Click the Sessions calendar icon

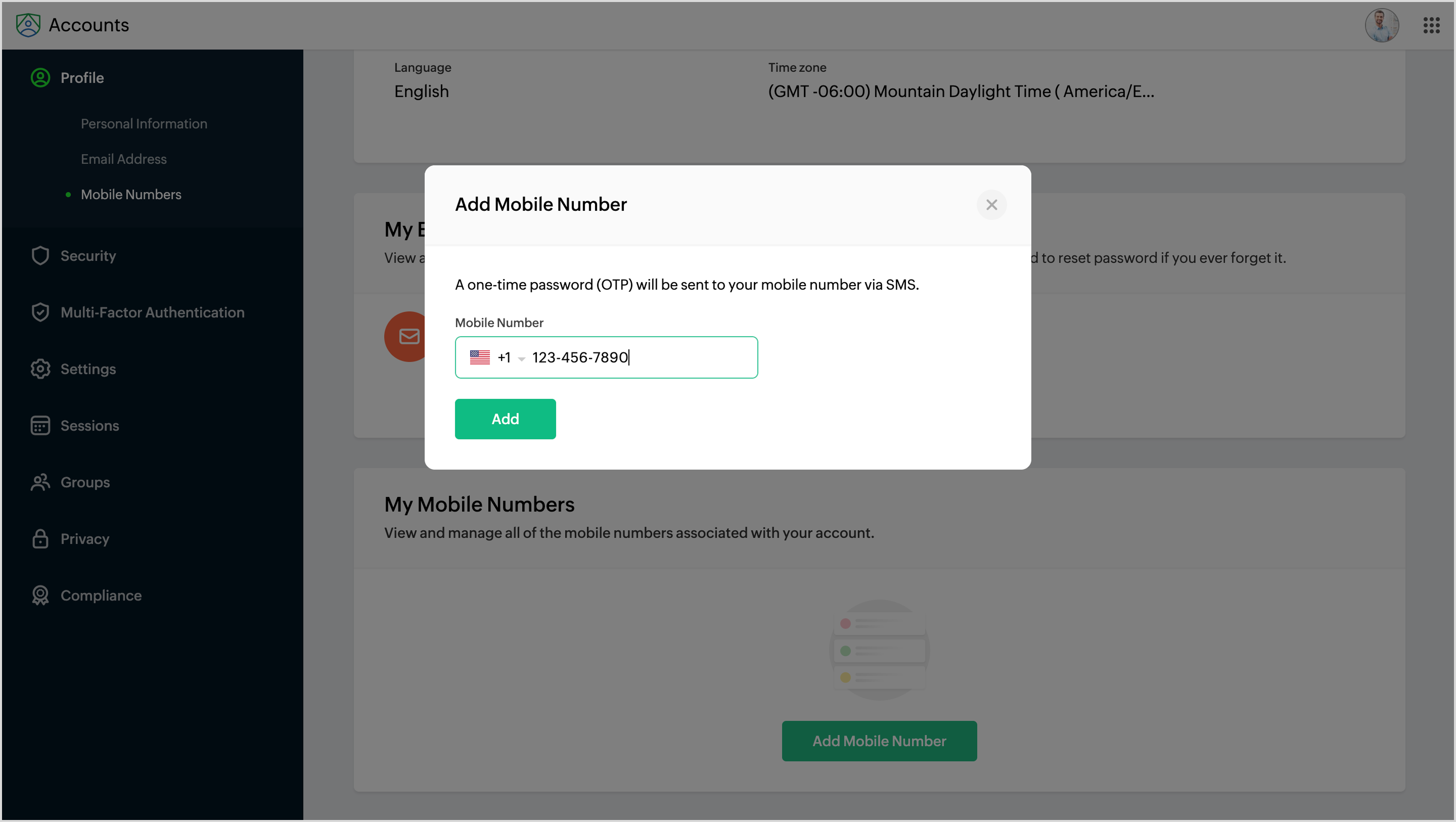(40, 425)
